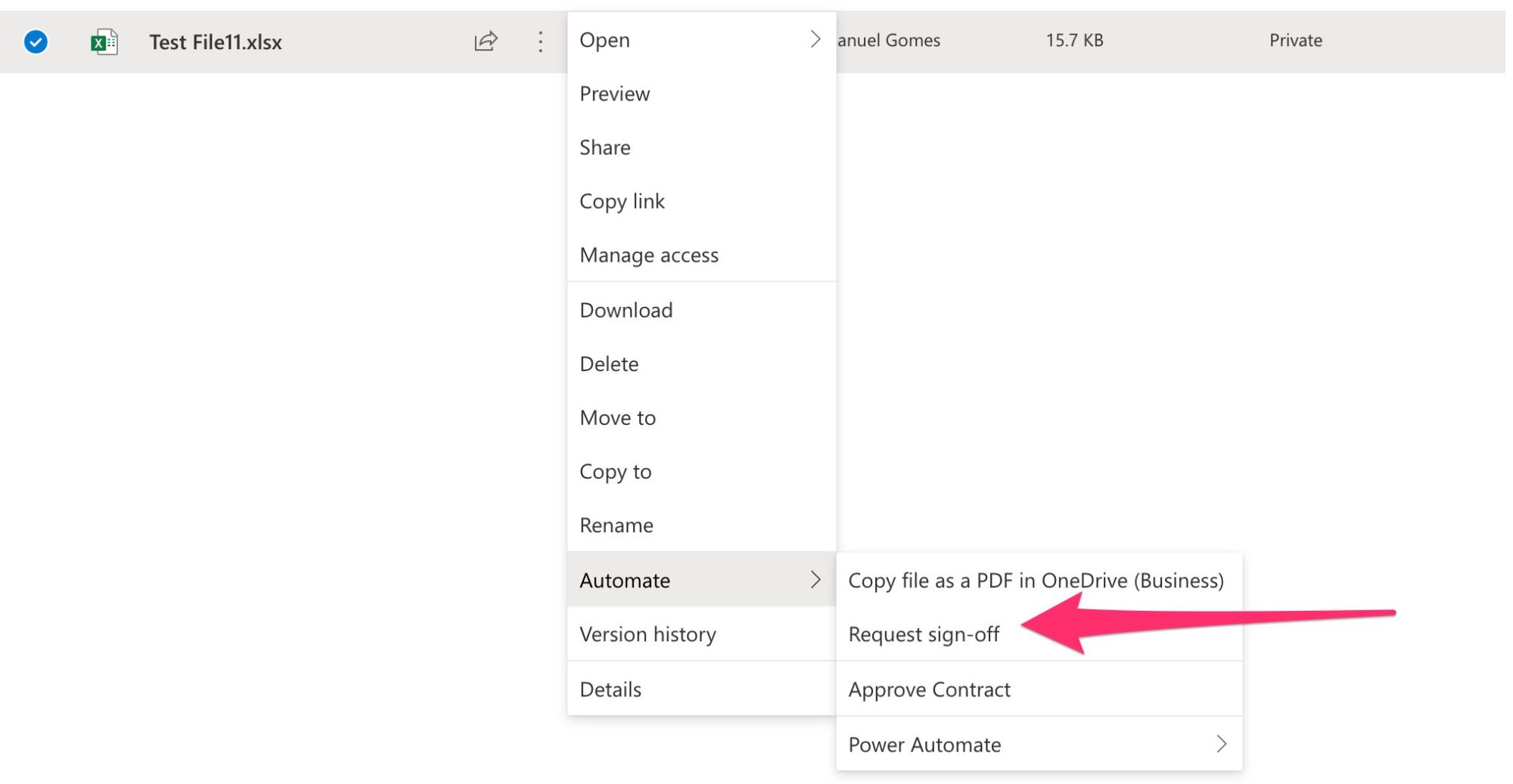Choose Copy to option

click(x=701, y=471)
